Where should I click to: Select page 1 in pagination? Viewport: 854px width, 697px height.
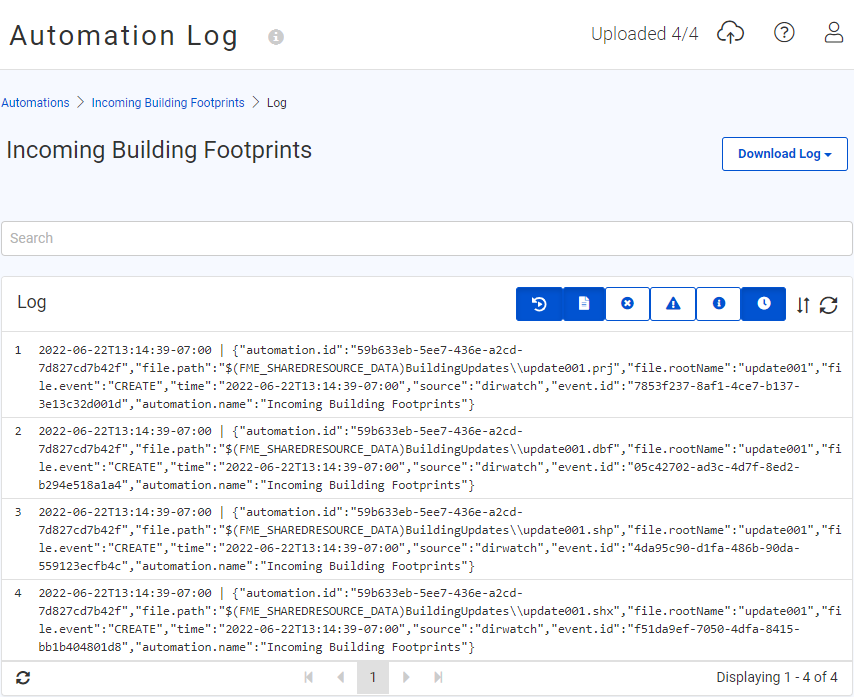(373, 677)
